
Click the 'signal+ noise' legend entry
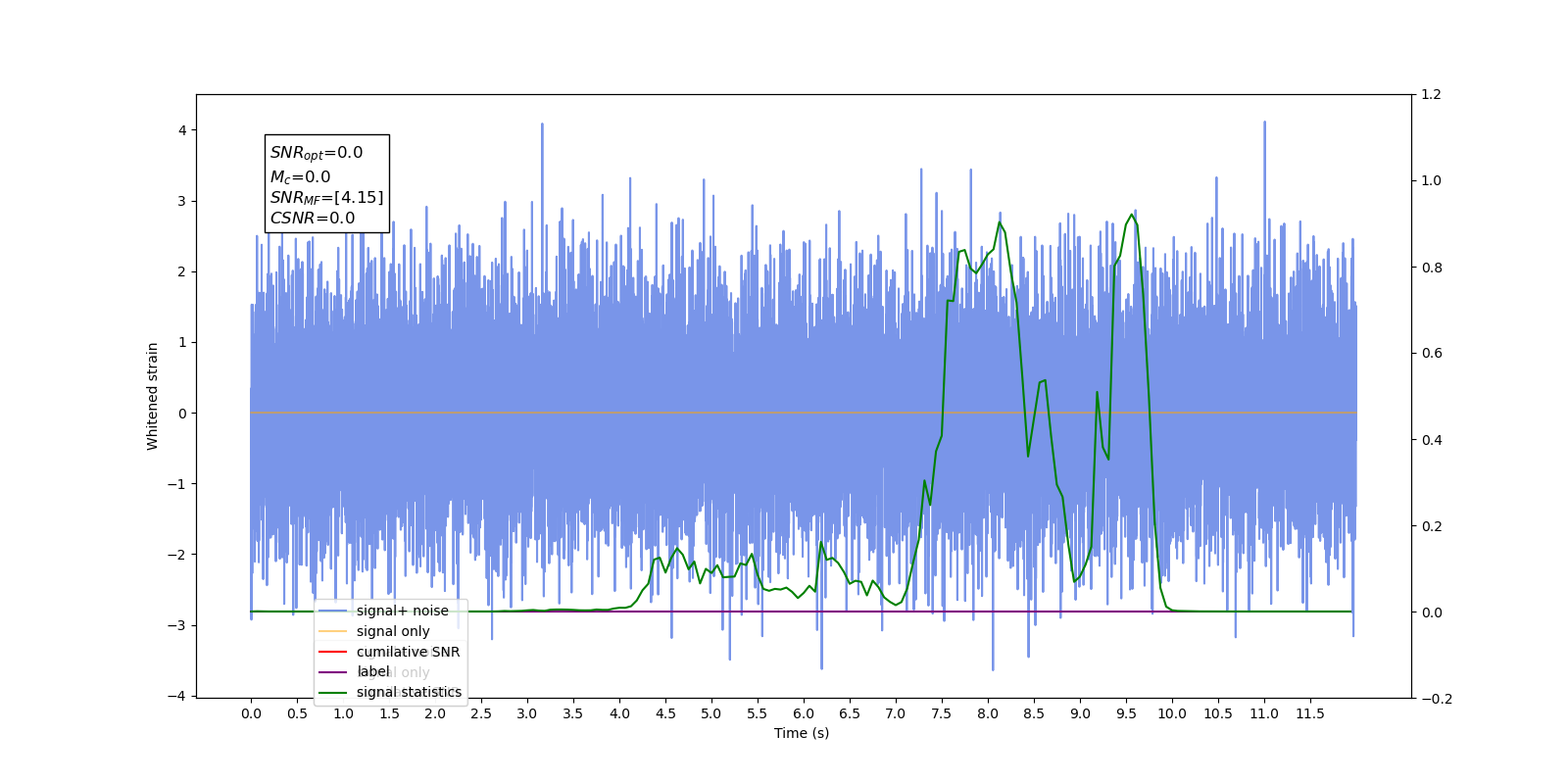pyautogui.click(x=402, y=611)
